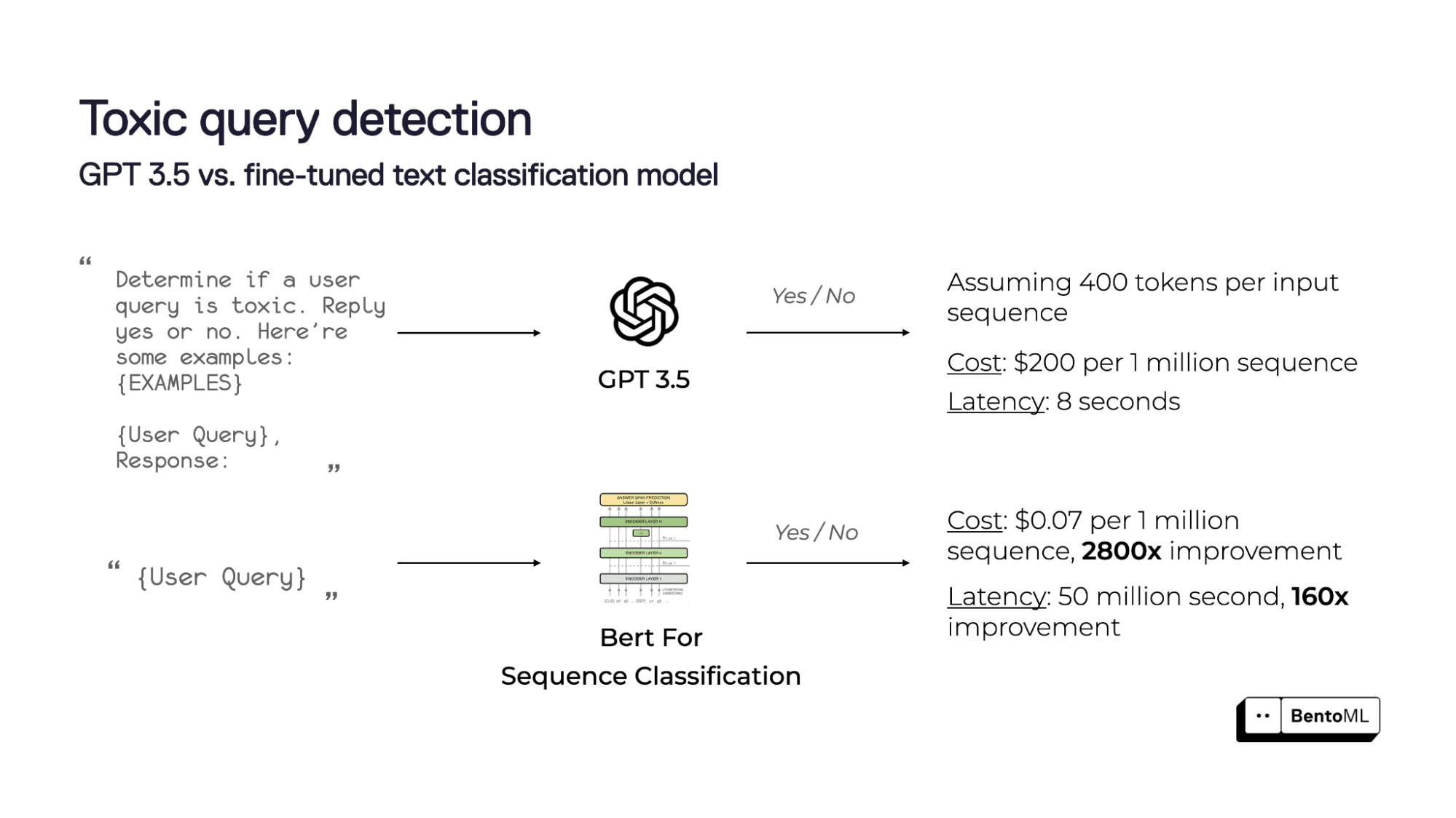The width and height of the screenshot is (1456, 818).
Task: Toggle the GPT 3.5 cost underline link
Action: (974, 362)
